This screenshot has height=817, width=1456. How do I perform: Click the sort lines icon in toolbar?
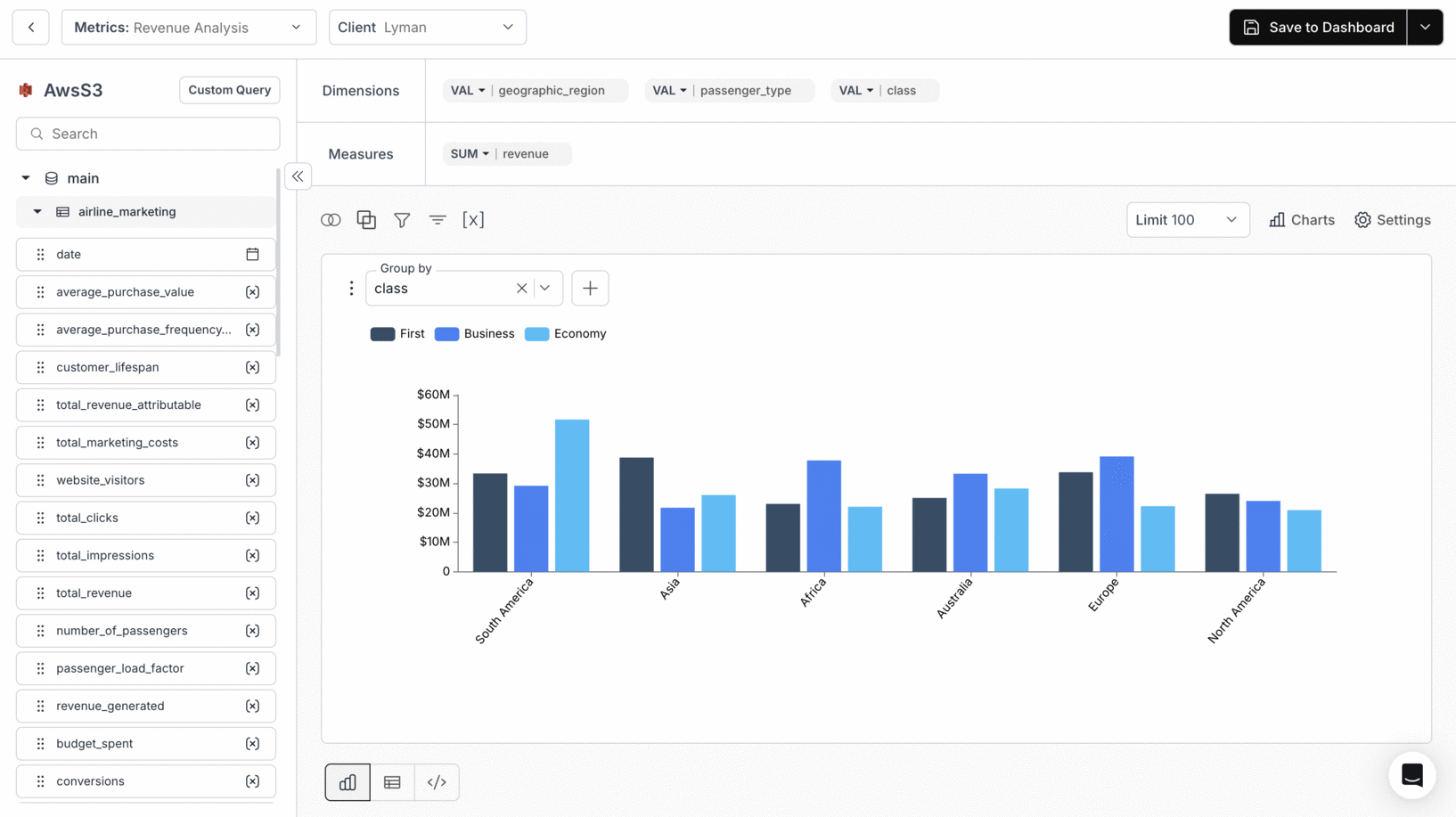[438, 219]
